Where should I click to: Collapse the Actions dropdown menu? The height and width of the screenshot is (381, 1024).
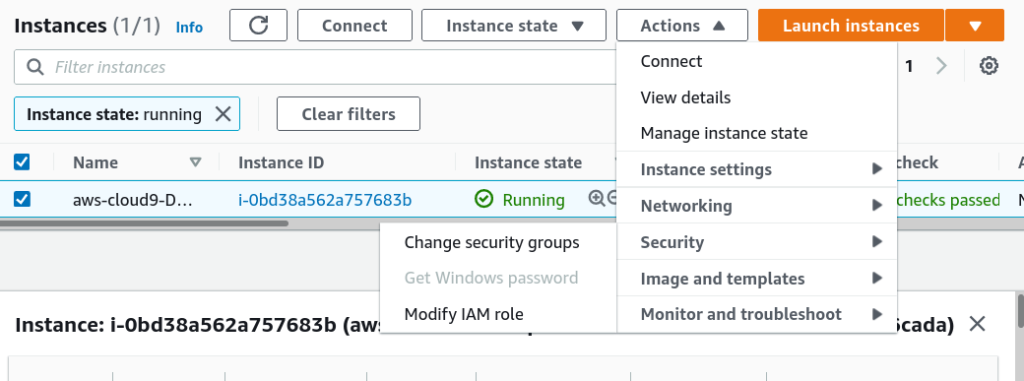pos(682,25)
